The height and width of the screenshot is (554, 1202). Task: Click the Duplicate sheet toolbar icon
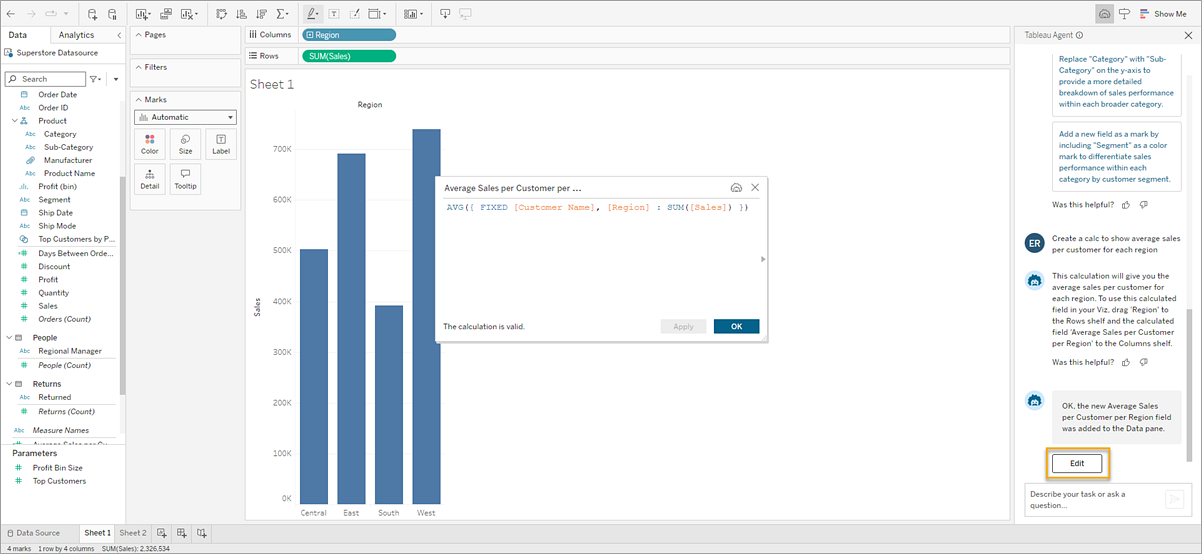click(x=166, y=14)
